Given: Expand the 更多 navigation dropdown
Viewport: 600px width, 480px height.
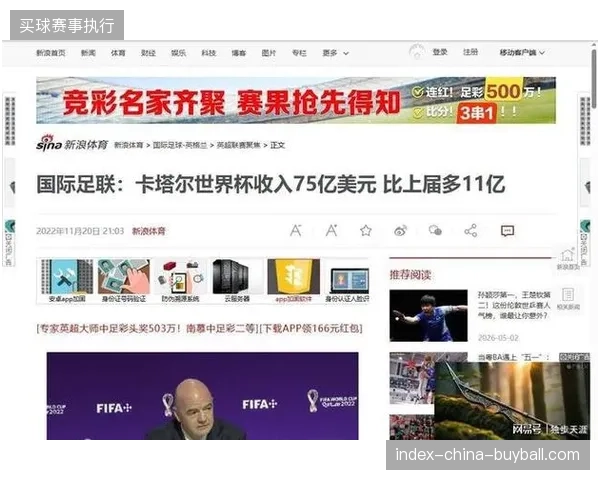Looking at the screenshot, I should coord(336,53).
